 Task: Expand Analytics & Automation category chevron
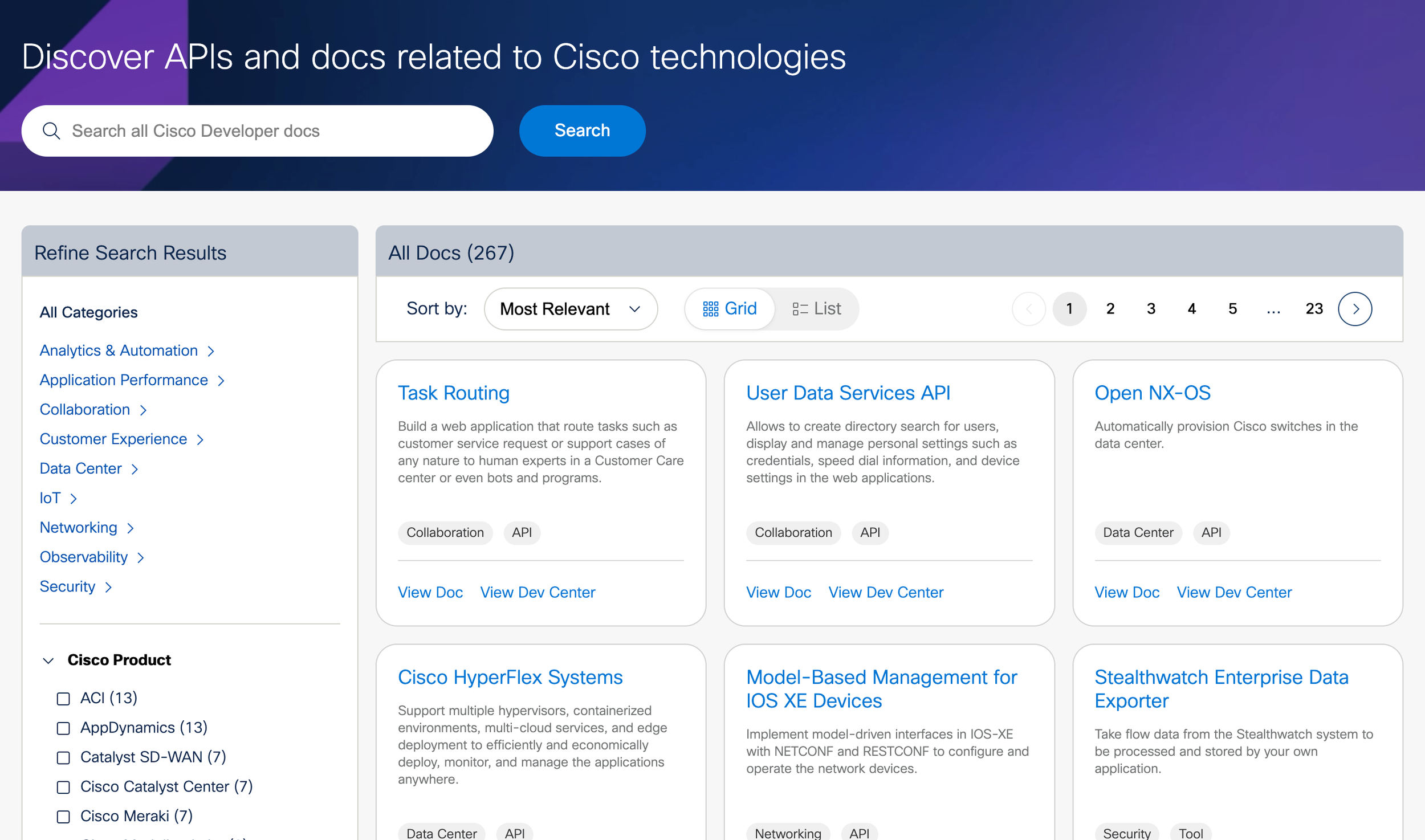click(x=211, y=351)
